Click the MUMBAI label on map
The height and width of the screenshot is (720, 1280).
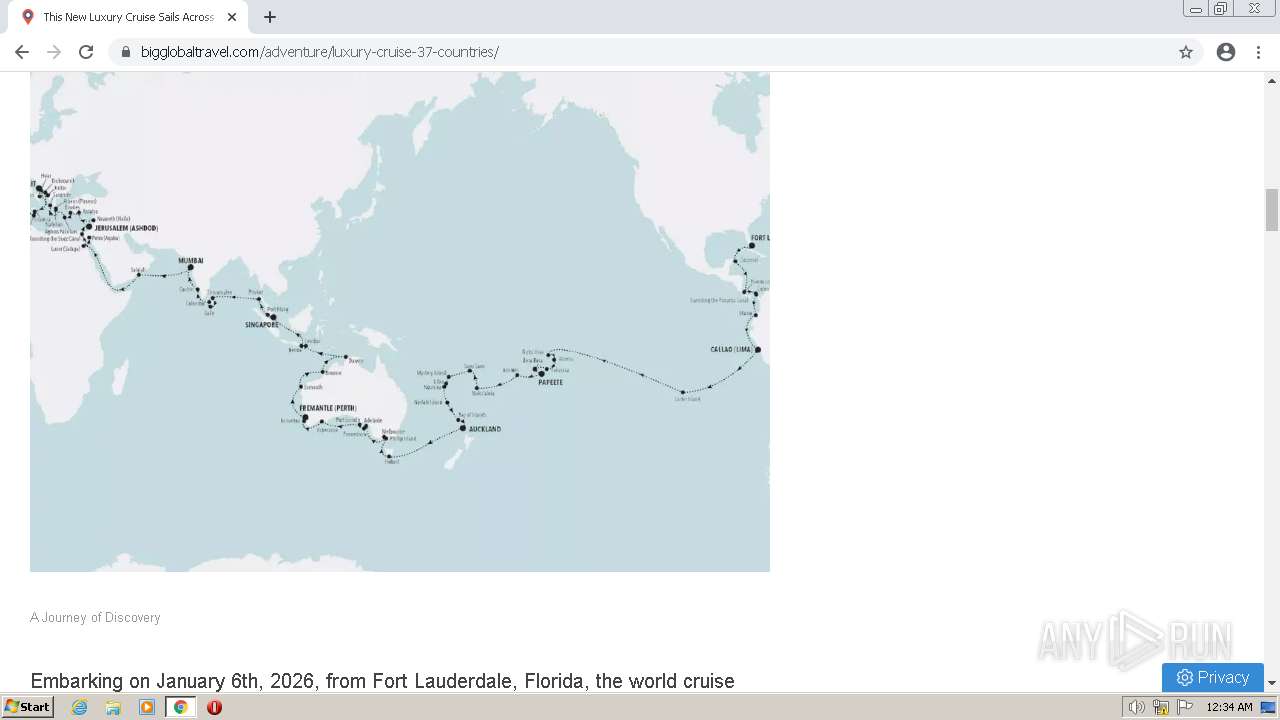click(x=191, y=260)
